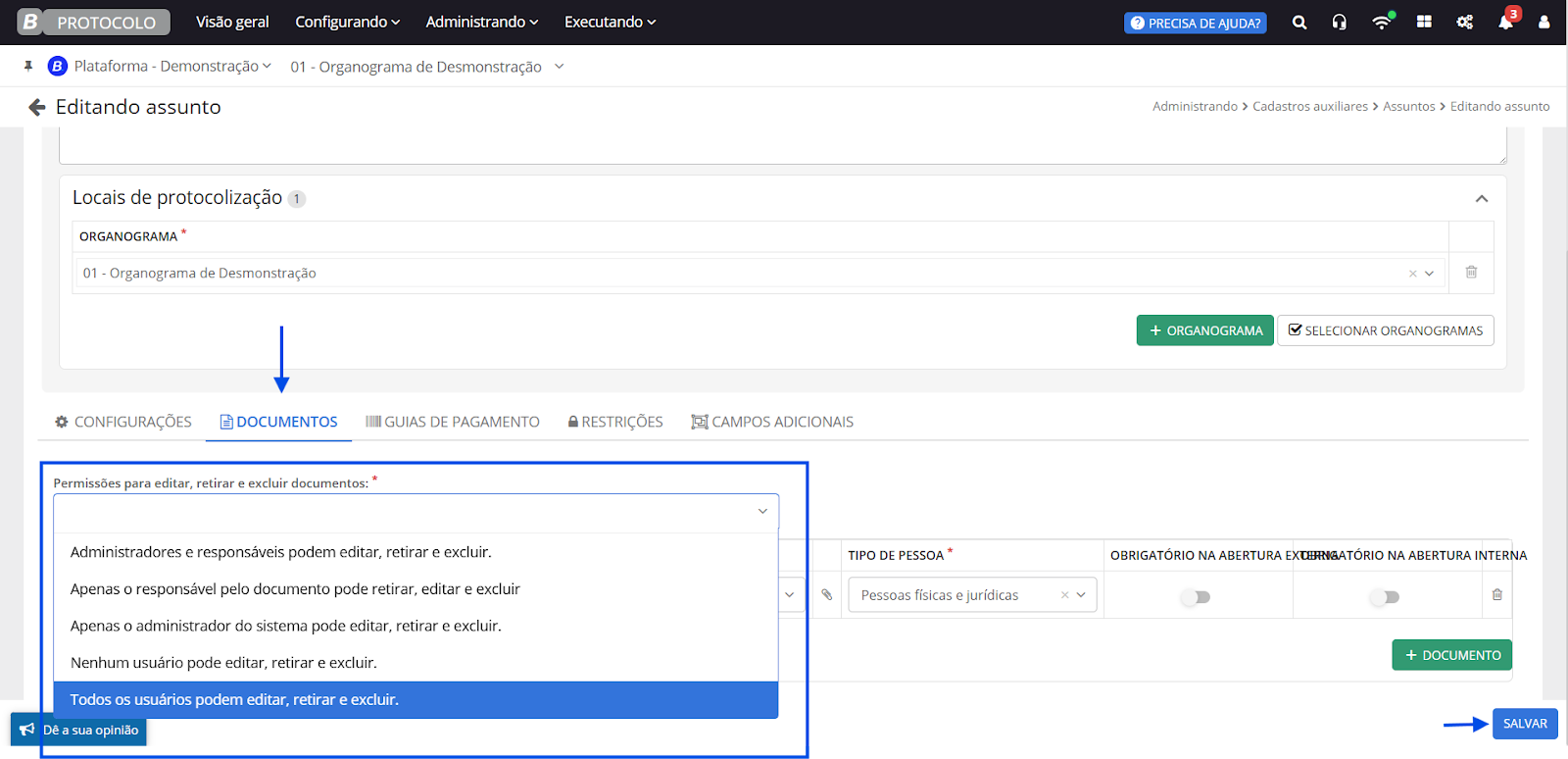Toggle Obrigatório na abertura interna switch
This screenshot has height=759, width=1568.
[x=1386, y=597]
